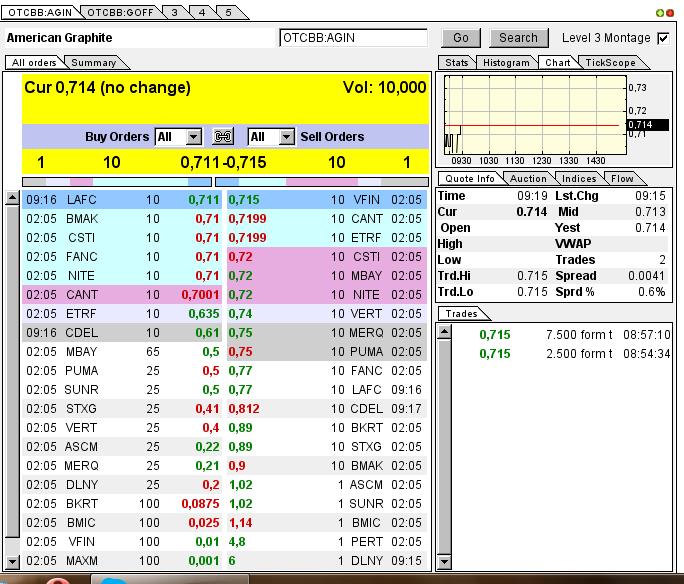Select the Indices tab
This screenshot has height=584, width=684.
(579, 179)
